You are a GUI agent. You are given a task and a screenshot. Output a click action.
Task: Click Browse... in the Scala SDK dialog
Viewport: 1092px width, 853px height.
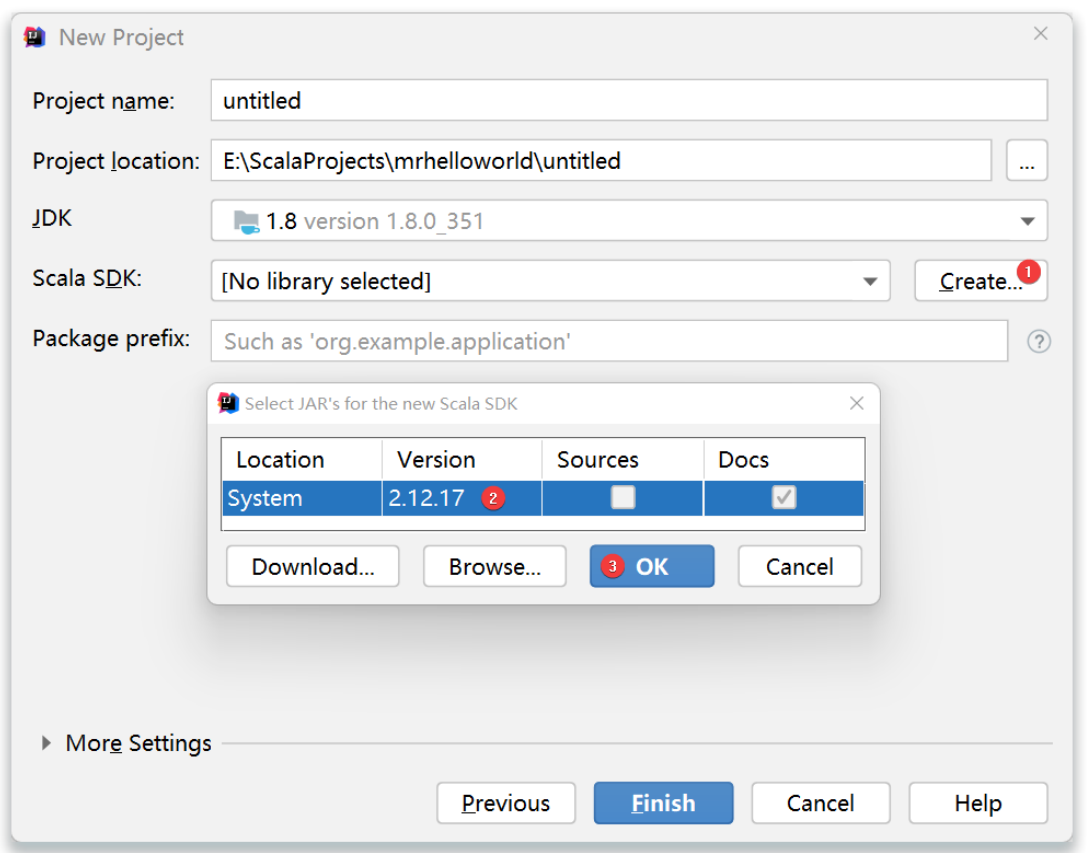[x=494, y=566]
